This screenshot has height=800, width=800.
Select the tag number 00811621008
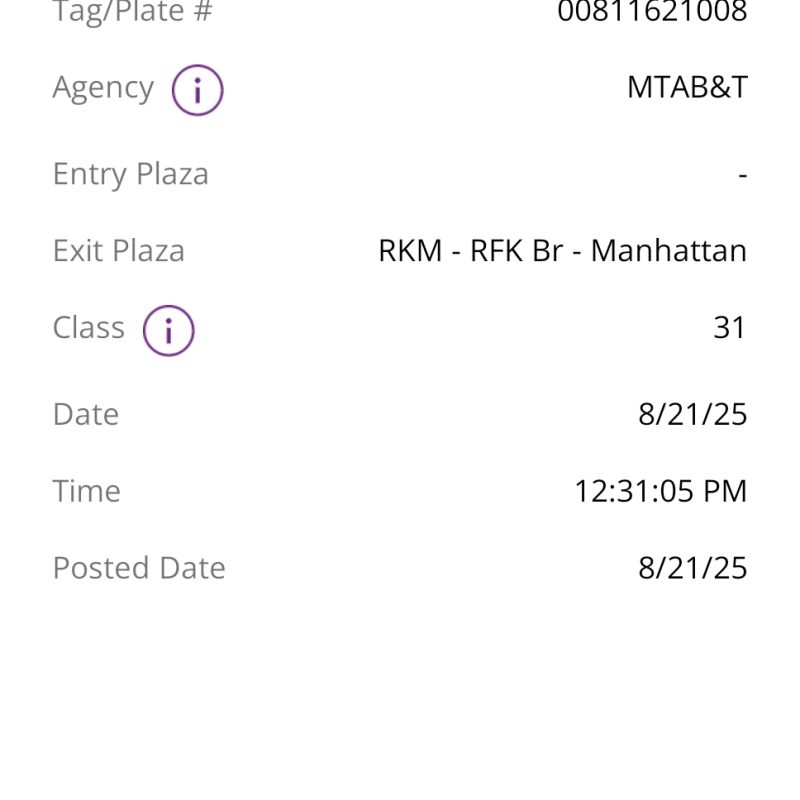[652, 12]
